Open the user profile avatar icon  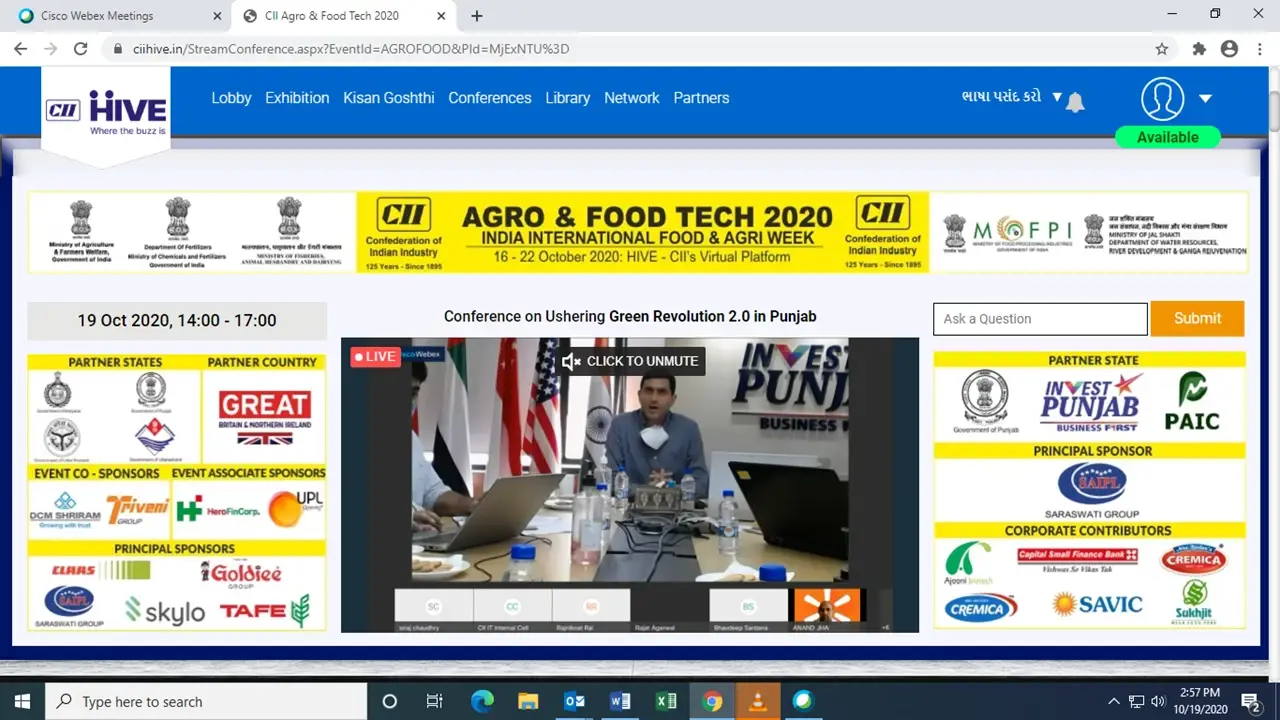click(x=1162, y=98)
